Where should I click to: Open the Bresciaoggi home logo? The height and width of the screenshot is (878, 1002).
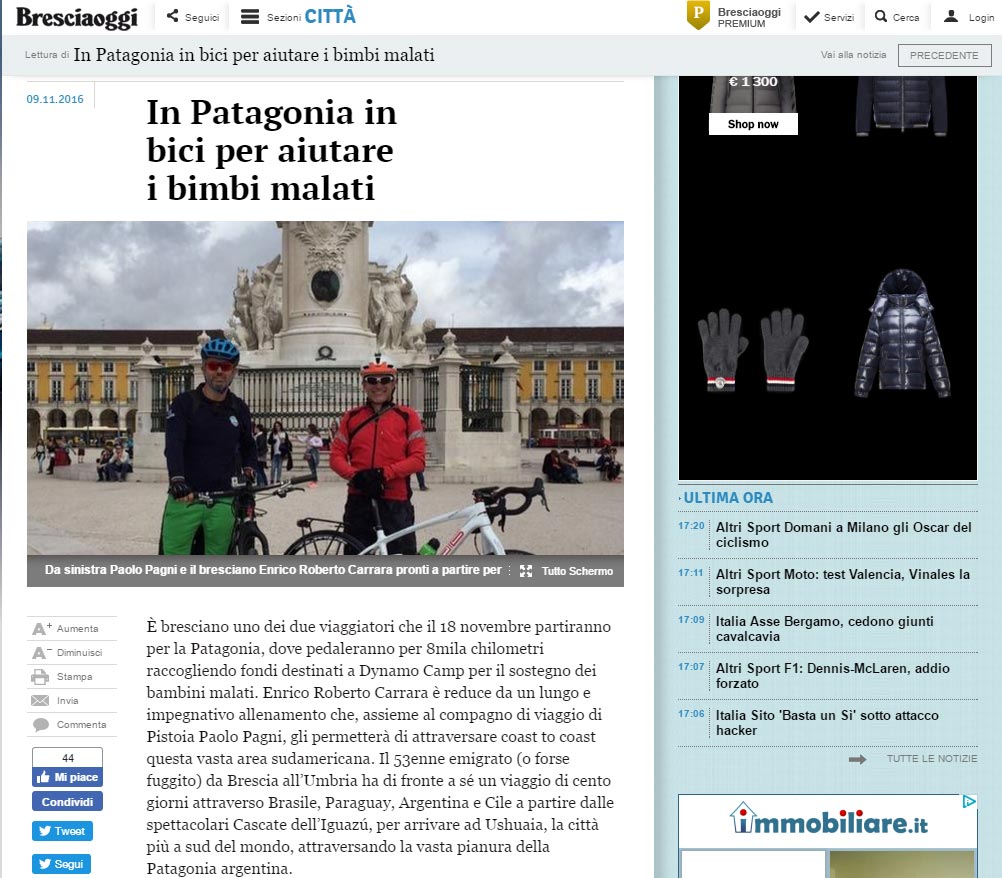click(x=77, y=17)
